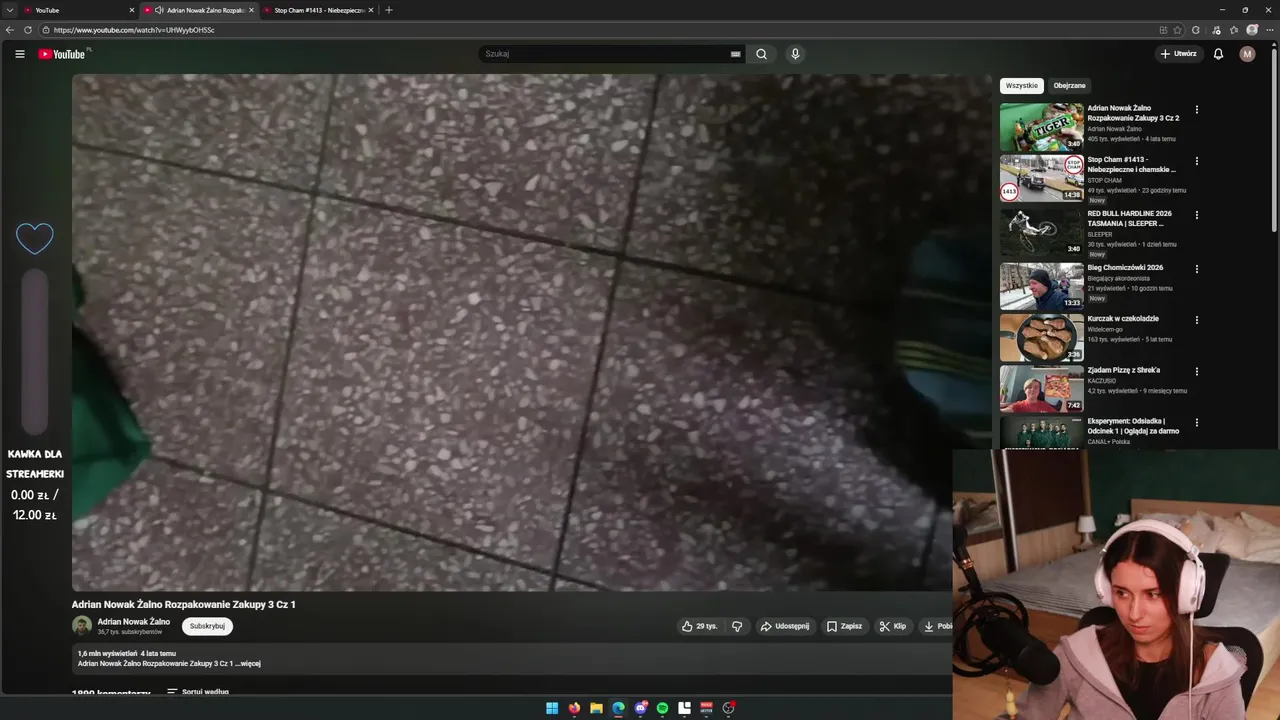Viewport: 1280px width, 720px height.
Task: Open options menu for Kurczak w czekoladzie
Action: click(x=1196, y=320)
